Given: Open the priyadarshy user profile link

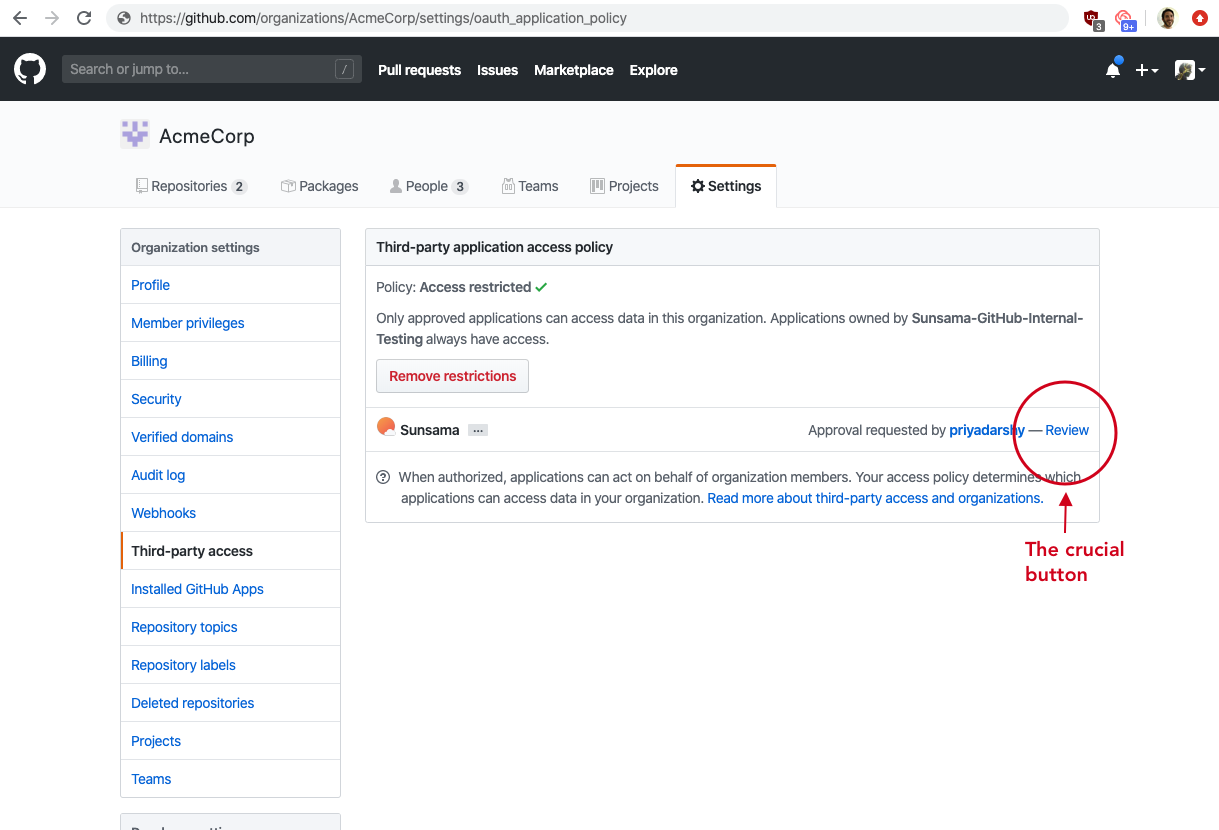Looking at the screenshot, I should [987, 430].
